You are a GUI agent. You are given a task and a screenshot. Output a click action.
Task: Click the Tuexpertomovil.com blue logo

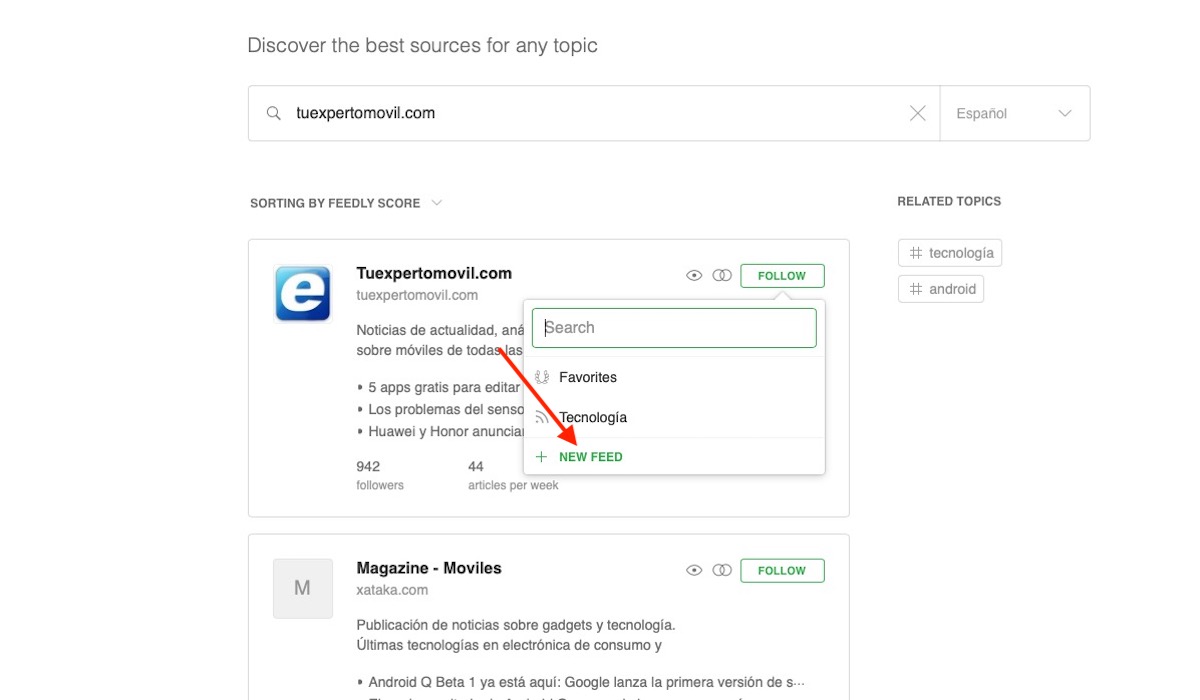[x=302, y=294]
